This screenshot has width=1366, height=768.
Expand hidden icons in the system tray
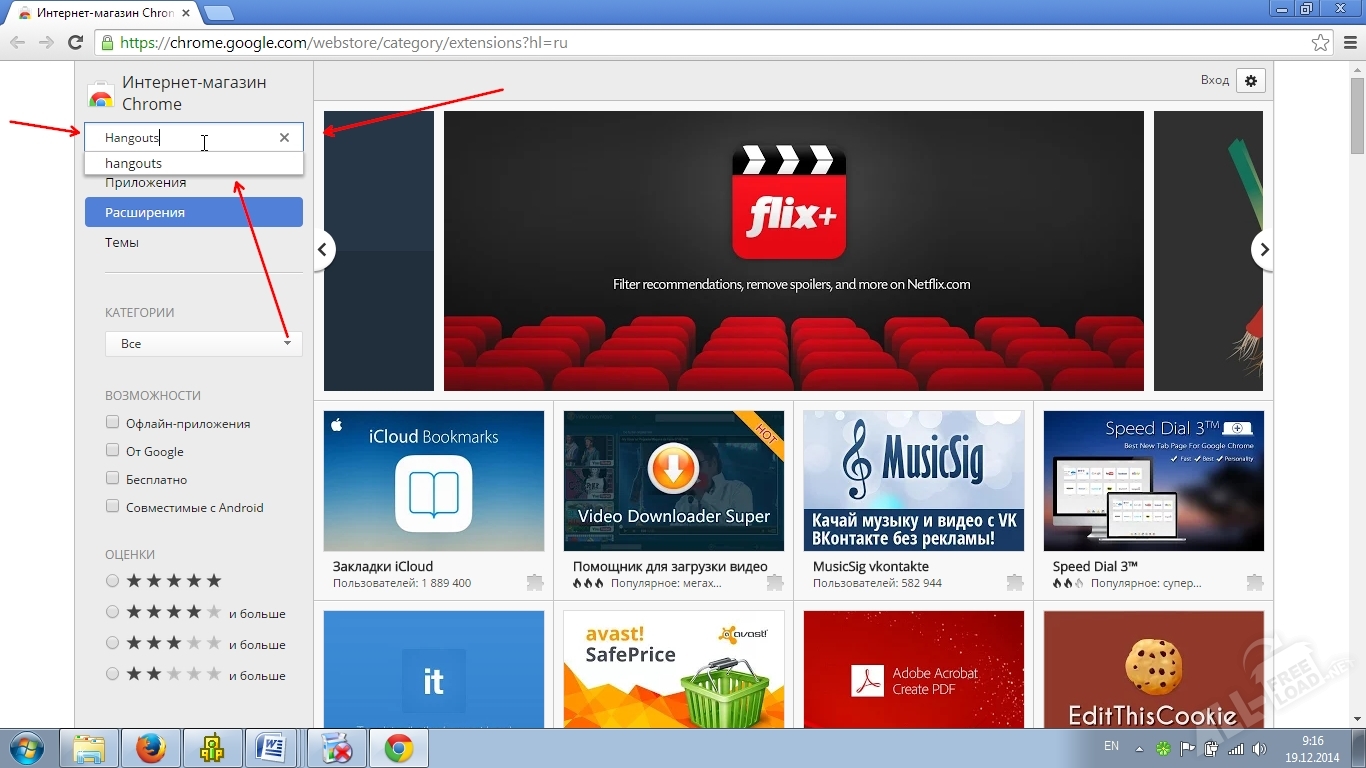pyautogui.click(x=1137, y=747)
